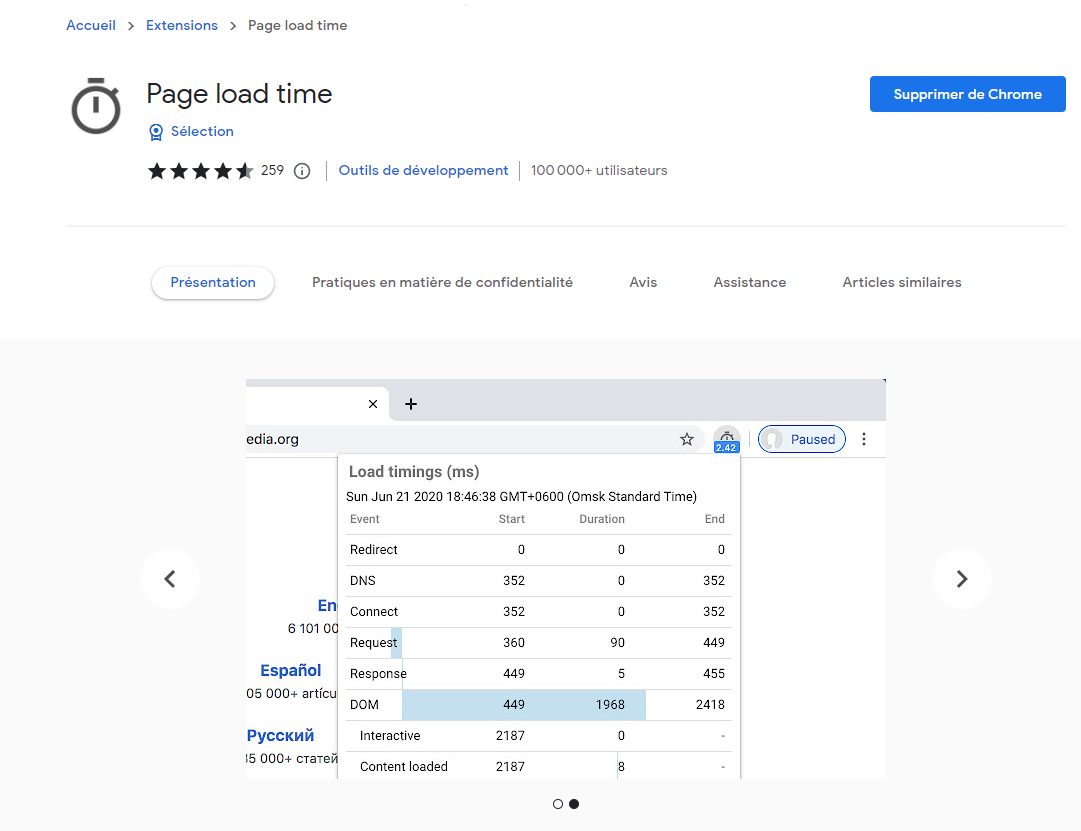The height and width of the screenshot is (831, 1081).
Task: Open the Assistance tab
Action: [750, 283]
